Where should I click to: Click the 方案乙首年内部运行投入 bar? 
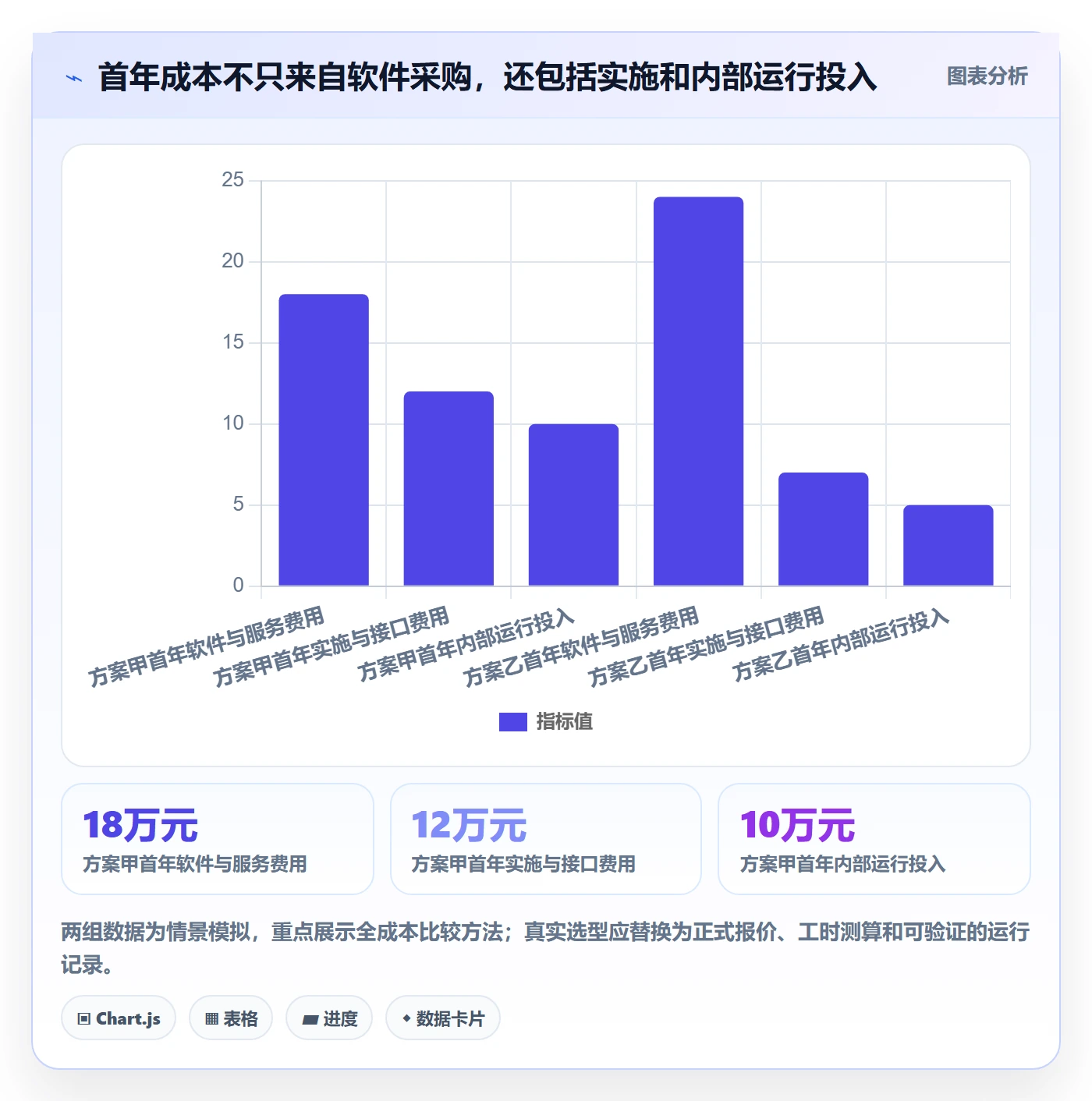tap(948, 546)
